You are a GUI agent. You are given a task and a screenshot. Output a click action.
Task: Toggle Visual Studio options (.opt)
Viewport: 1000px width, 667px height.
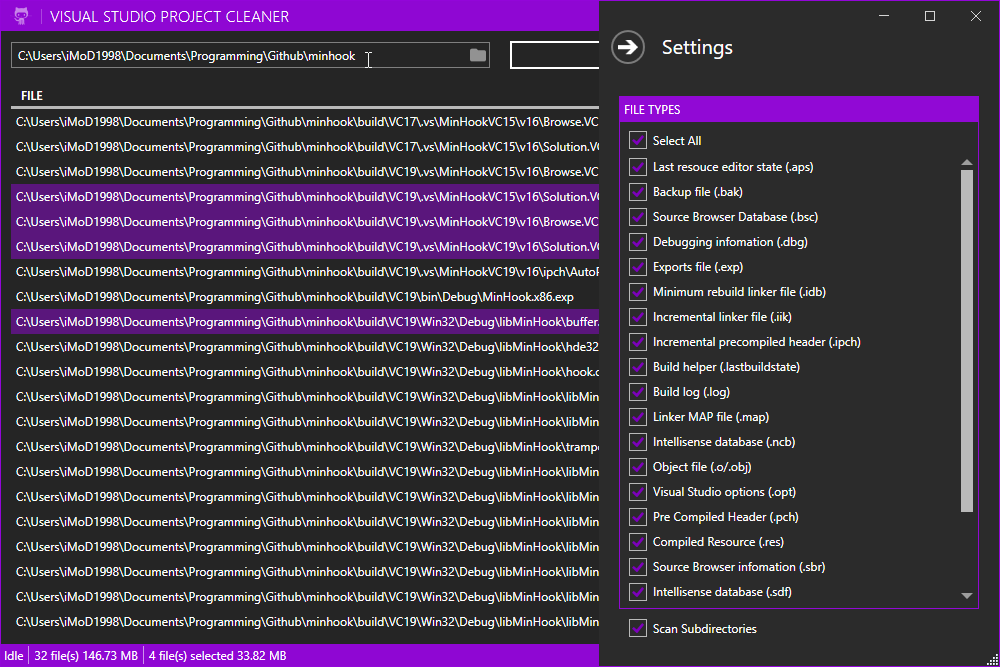coord(638,492)
